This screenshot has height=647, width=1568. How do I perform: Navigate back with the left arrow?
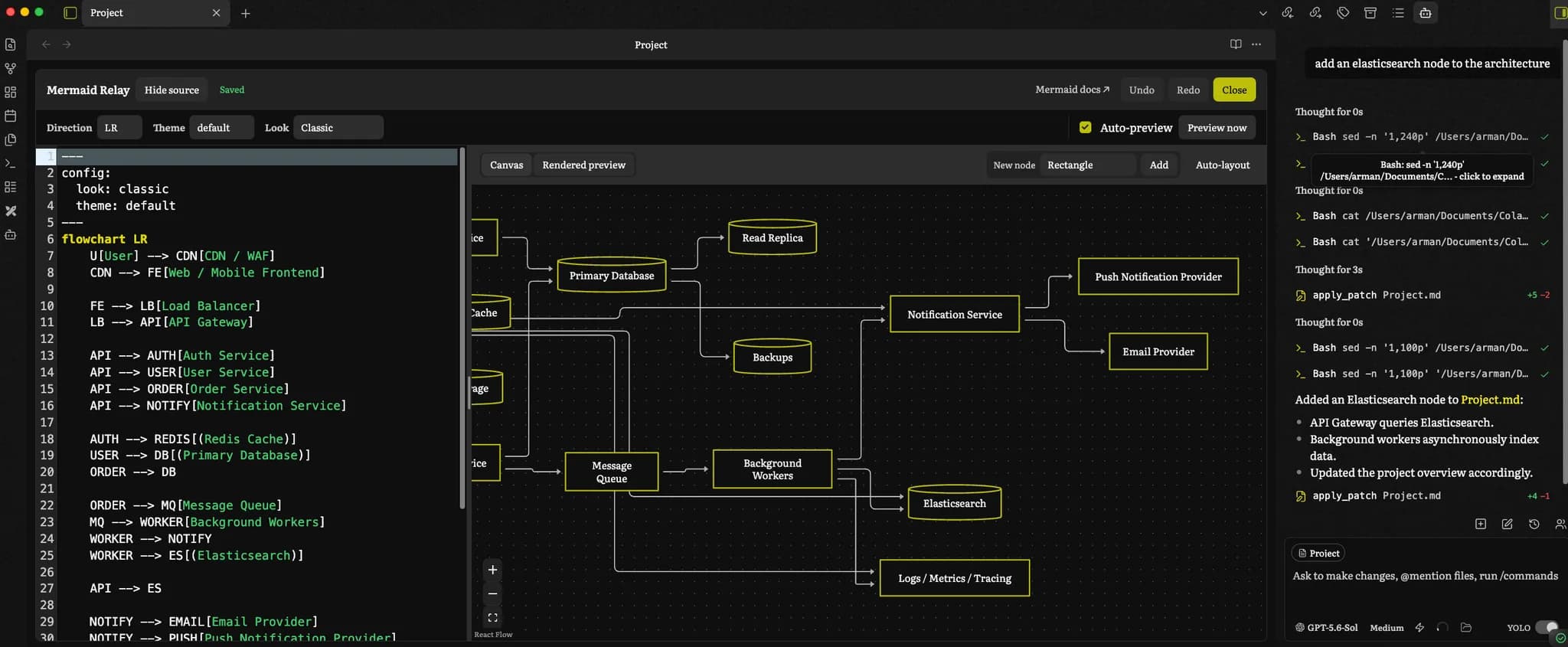(x=46, y=44)
